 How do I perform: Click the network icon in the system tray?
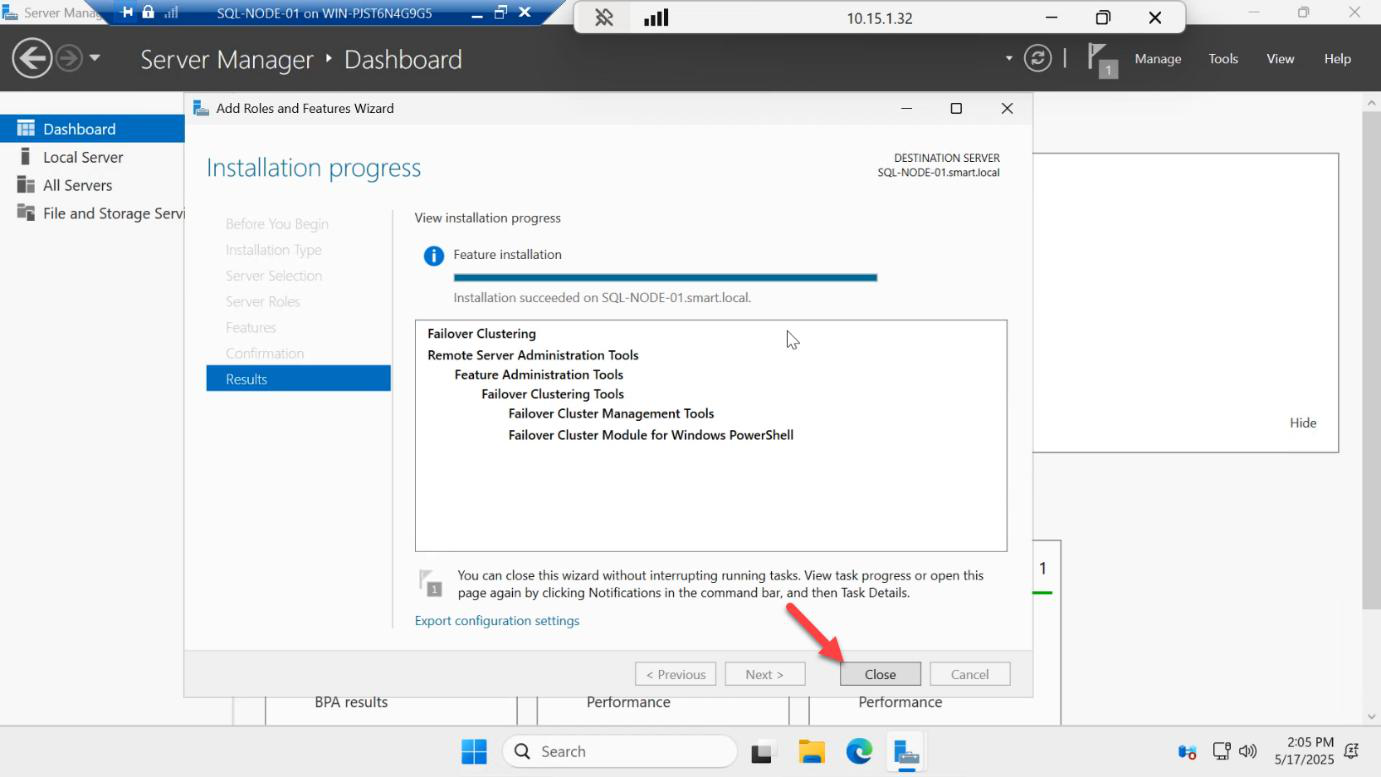coord(1221,751)
